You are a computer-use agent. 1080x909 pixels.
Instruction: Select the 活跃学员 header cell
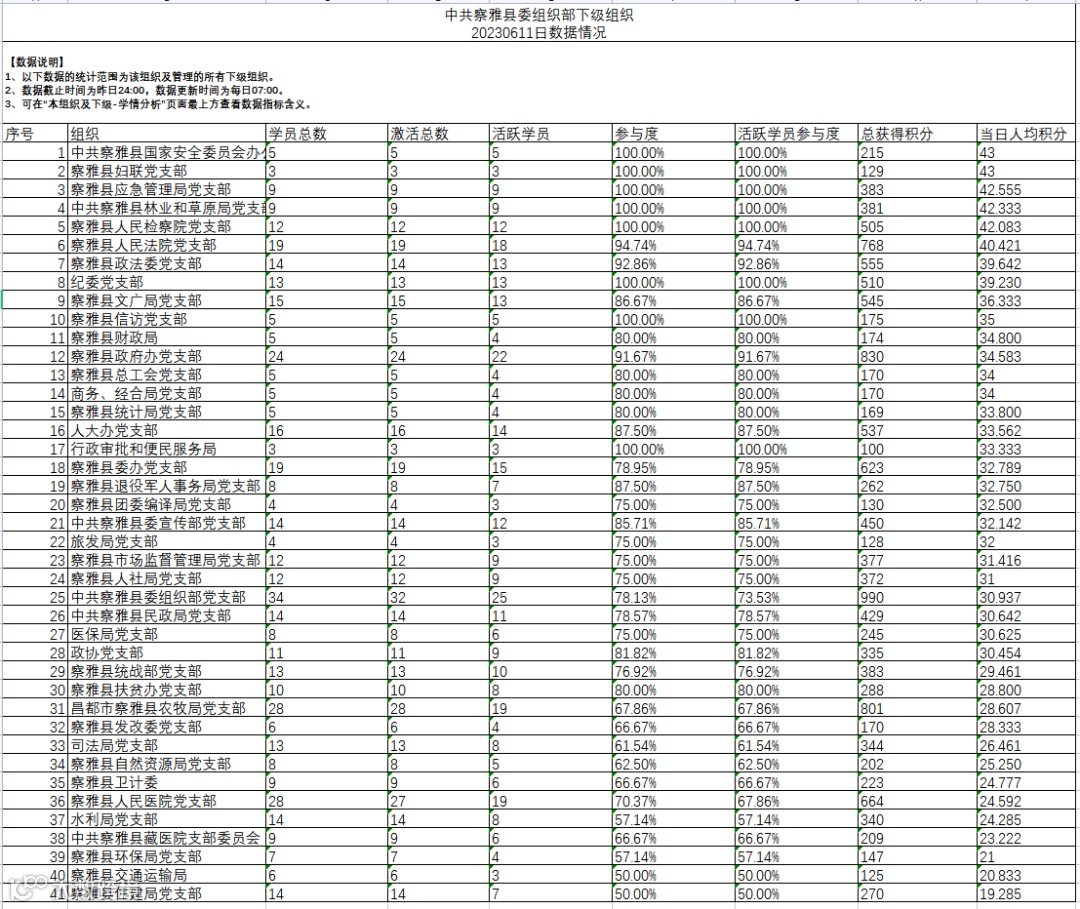550,134
